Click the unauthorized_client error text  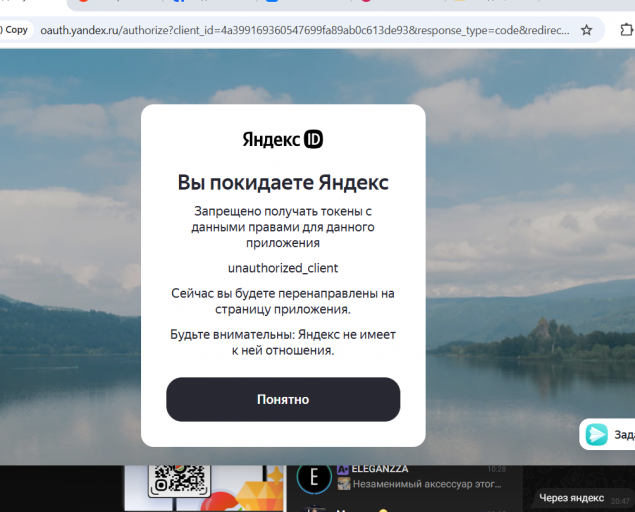(x=283, y=268)
